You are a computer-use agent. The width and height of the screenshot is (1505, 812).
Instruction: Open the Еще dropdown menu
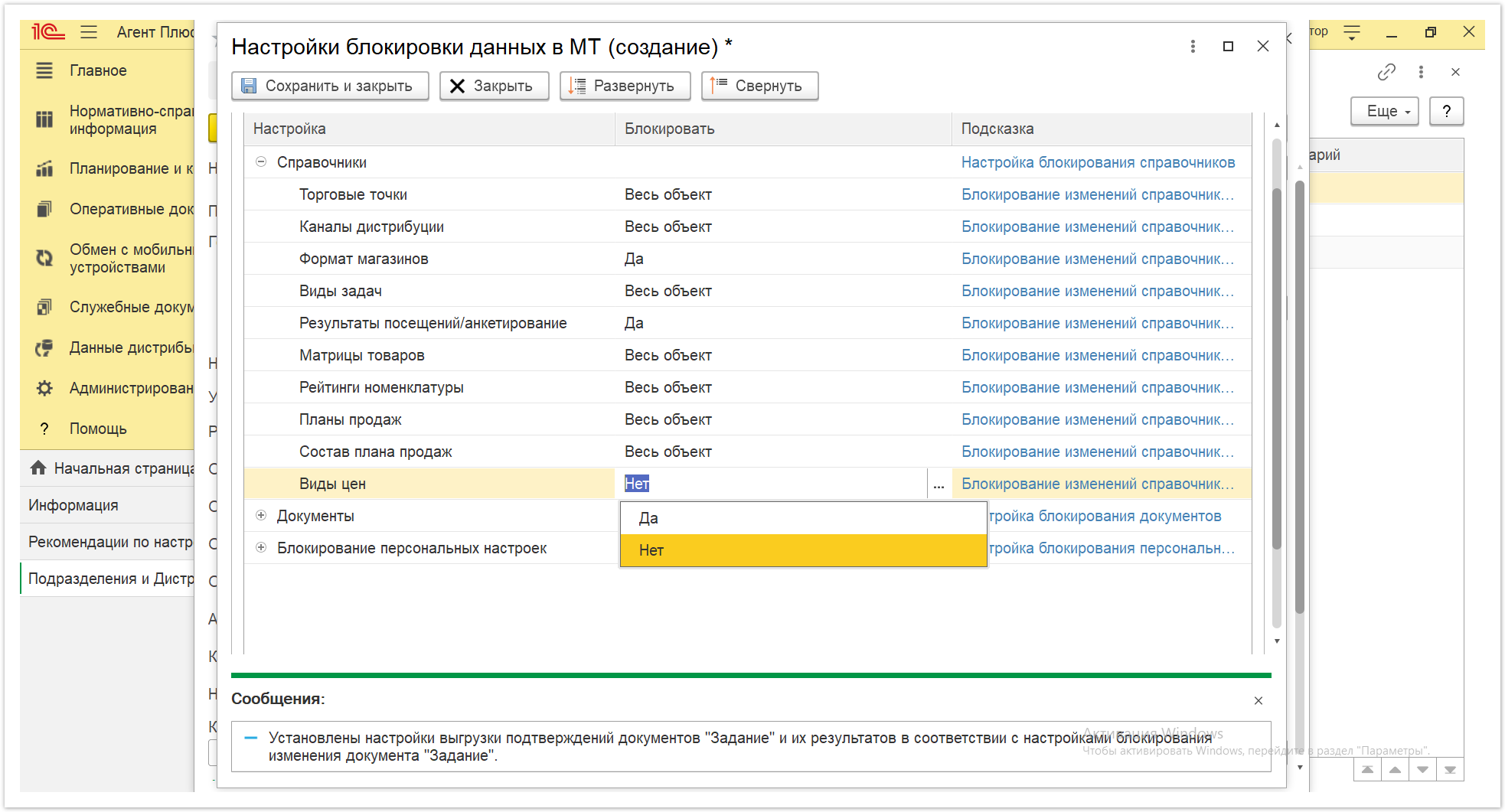(x=1385, y=111)
